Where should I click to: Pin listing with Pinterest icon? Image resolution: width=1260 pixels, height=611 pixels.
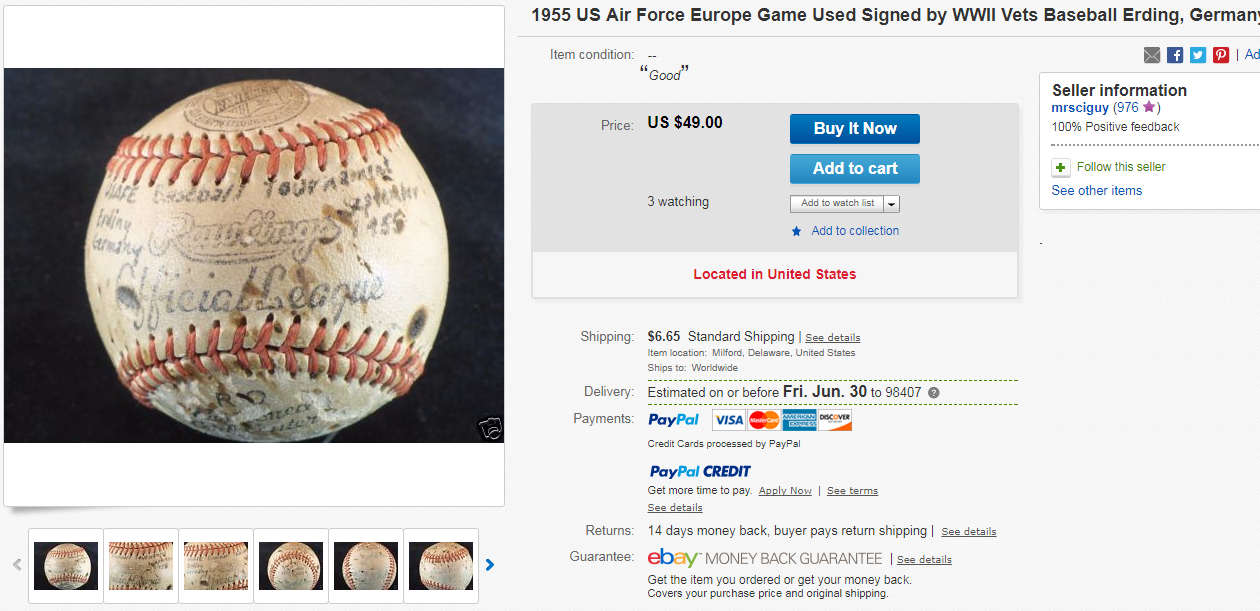tap(1221, 55)
